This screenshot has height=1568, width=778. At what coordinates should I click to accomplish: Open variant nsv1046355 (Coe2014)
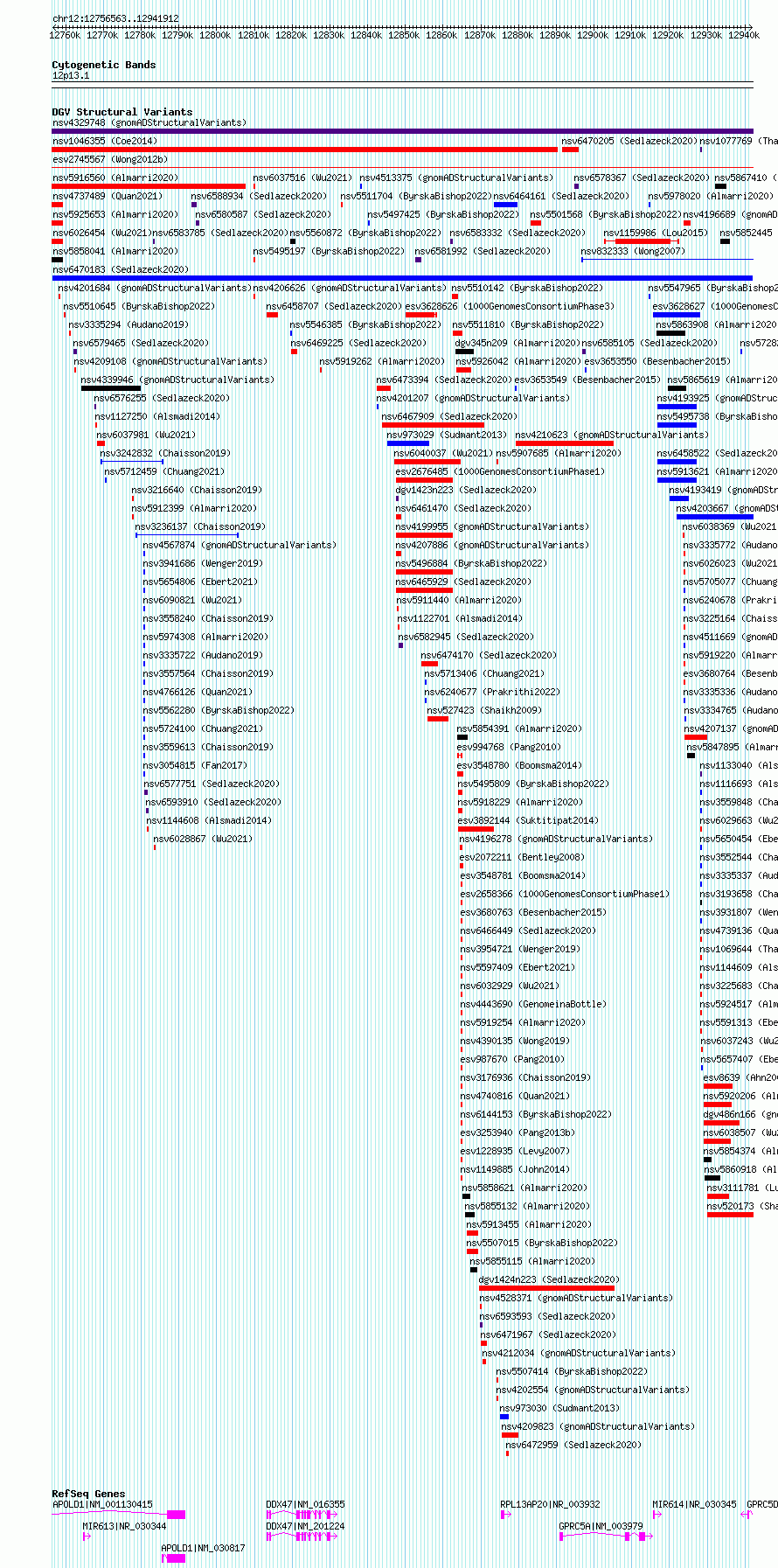(105, 141)
